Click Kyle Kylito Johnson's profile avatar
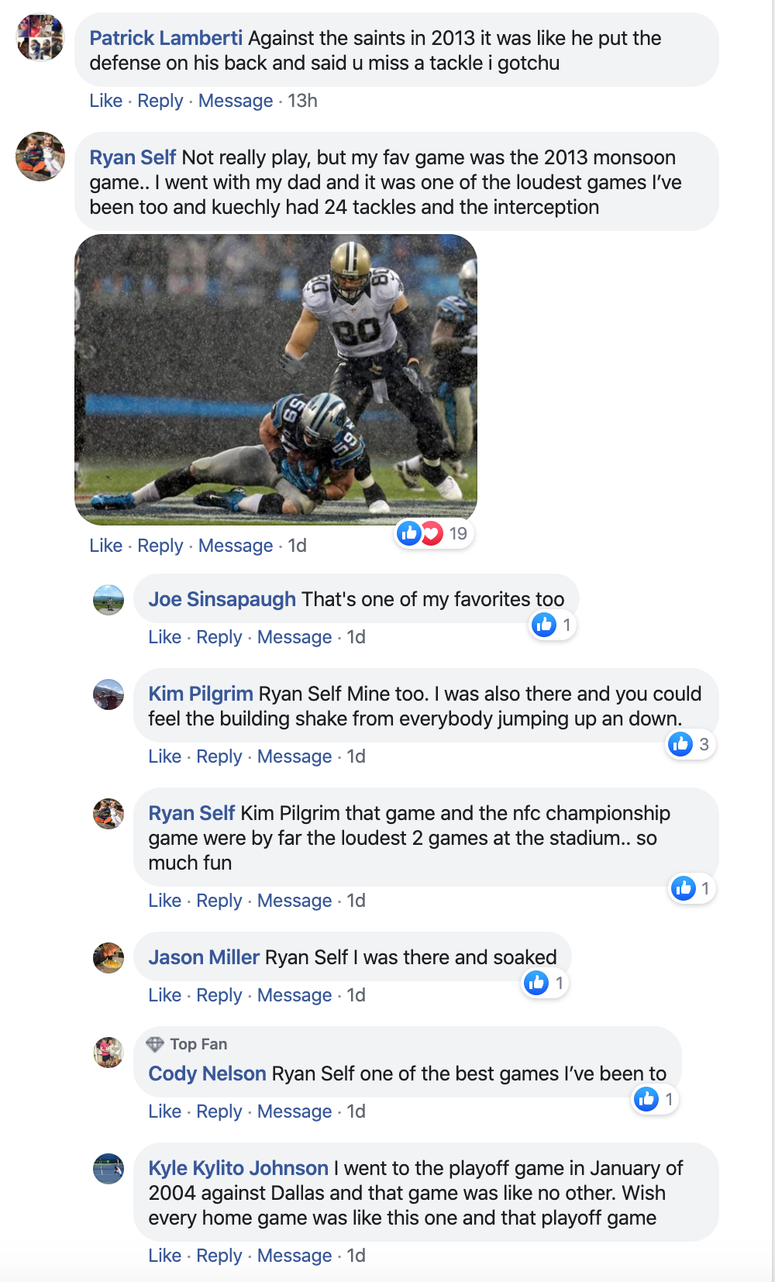This screenshot has width=775, height=1282. point(108,1168)
